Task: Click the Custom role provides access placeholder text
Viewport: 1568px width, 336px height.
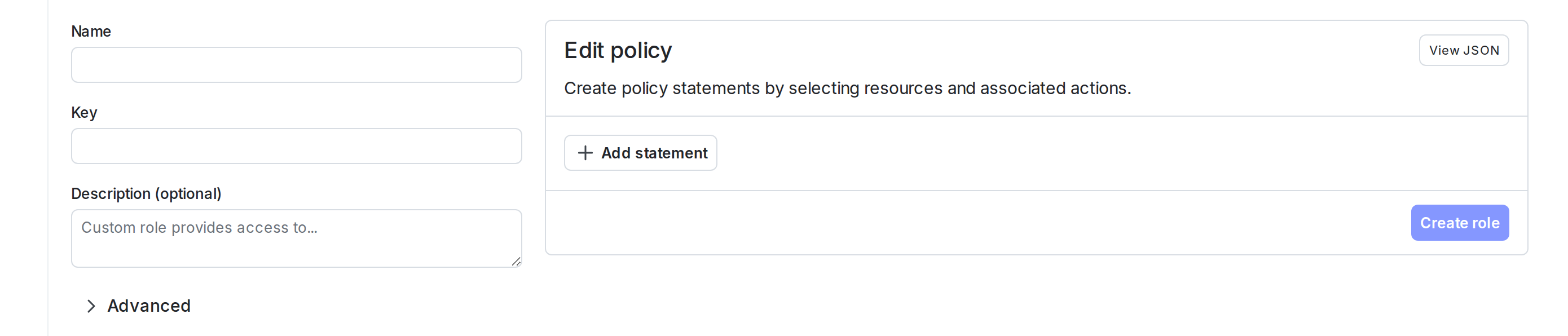Action: coord(199,228)
